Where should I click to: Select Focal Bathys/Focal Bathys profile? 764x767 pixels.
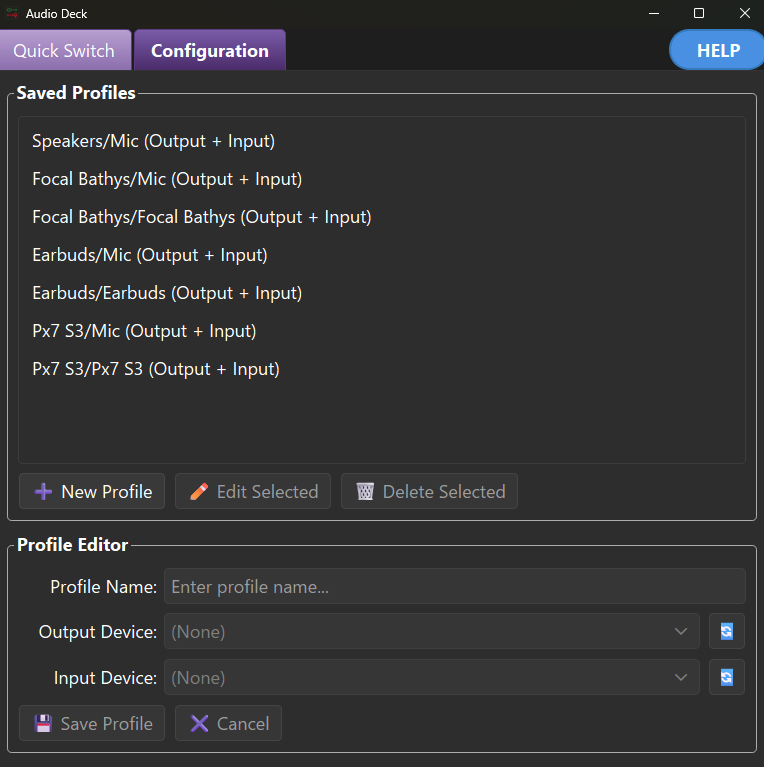382,217
